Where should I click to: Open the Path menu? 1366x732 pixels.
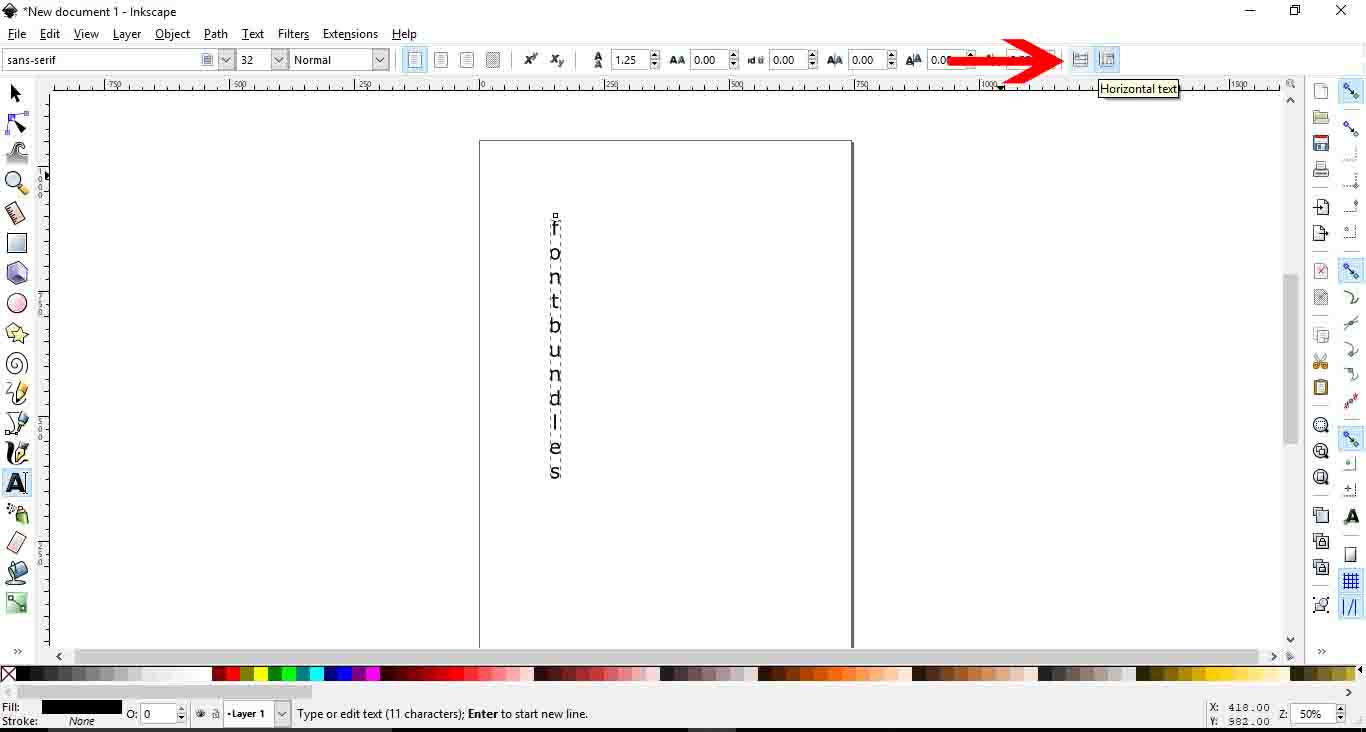[215, 33]
